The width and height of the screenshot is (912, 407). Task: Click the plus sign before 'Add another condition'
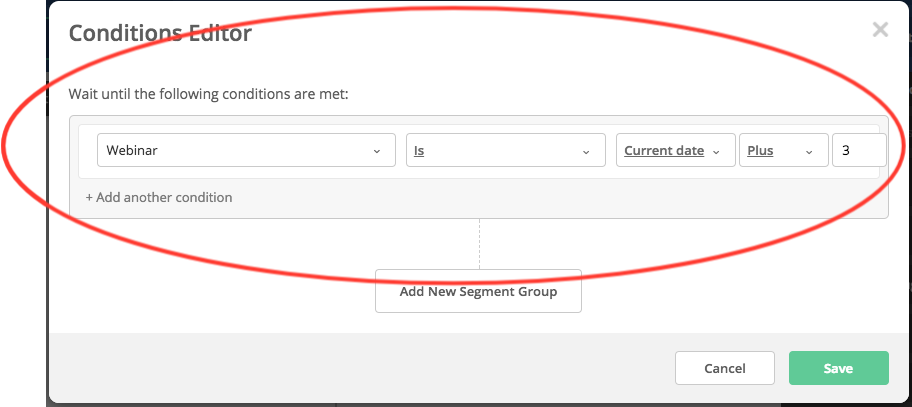tap(89, 197)
